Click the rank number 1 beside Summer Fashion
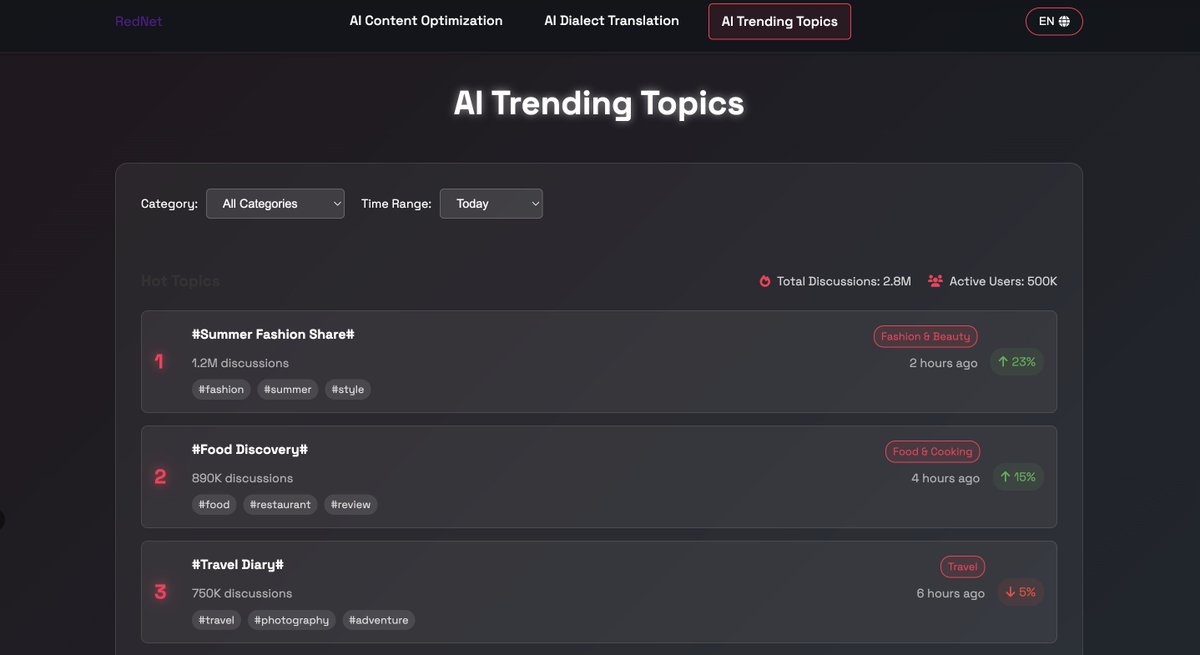This screenshot has width=1200, height=655. [x=157, y=359]
